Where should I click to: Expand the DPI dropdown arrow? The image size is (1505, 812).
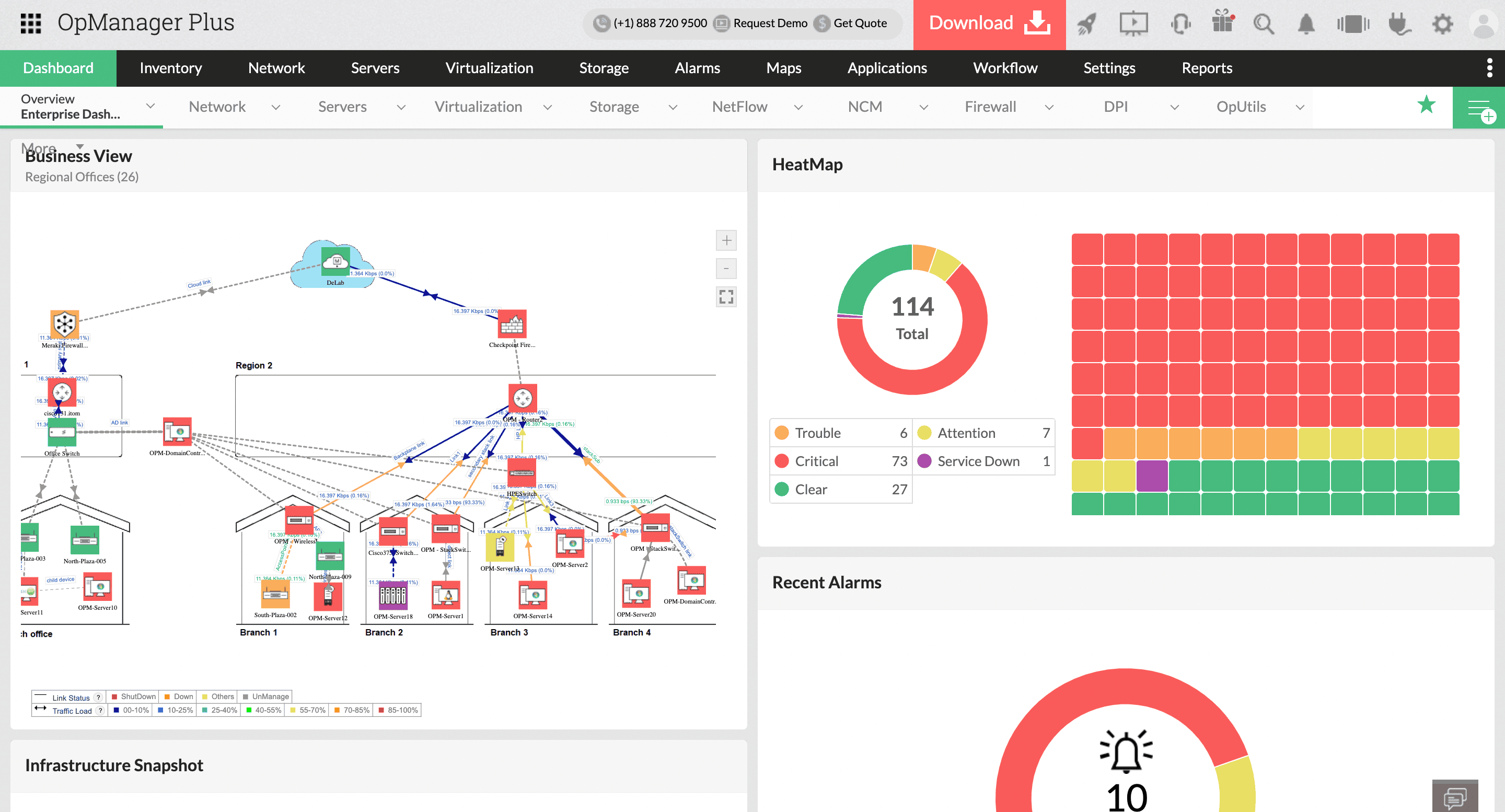1174,107
